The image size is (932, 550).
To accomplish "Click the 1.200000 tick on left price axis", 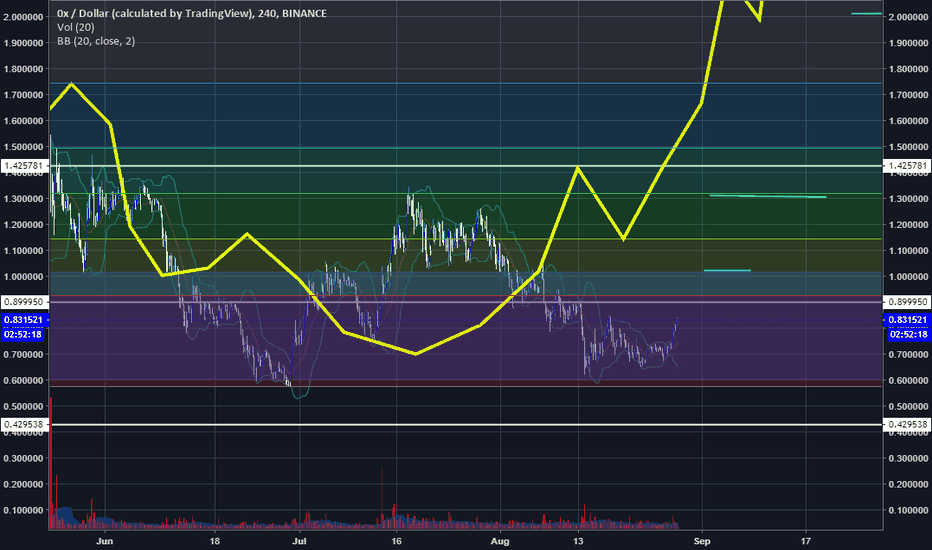I will click(23, 225).
